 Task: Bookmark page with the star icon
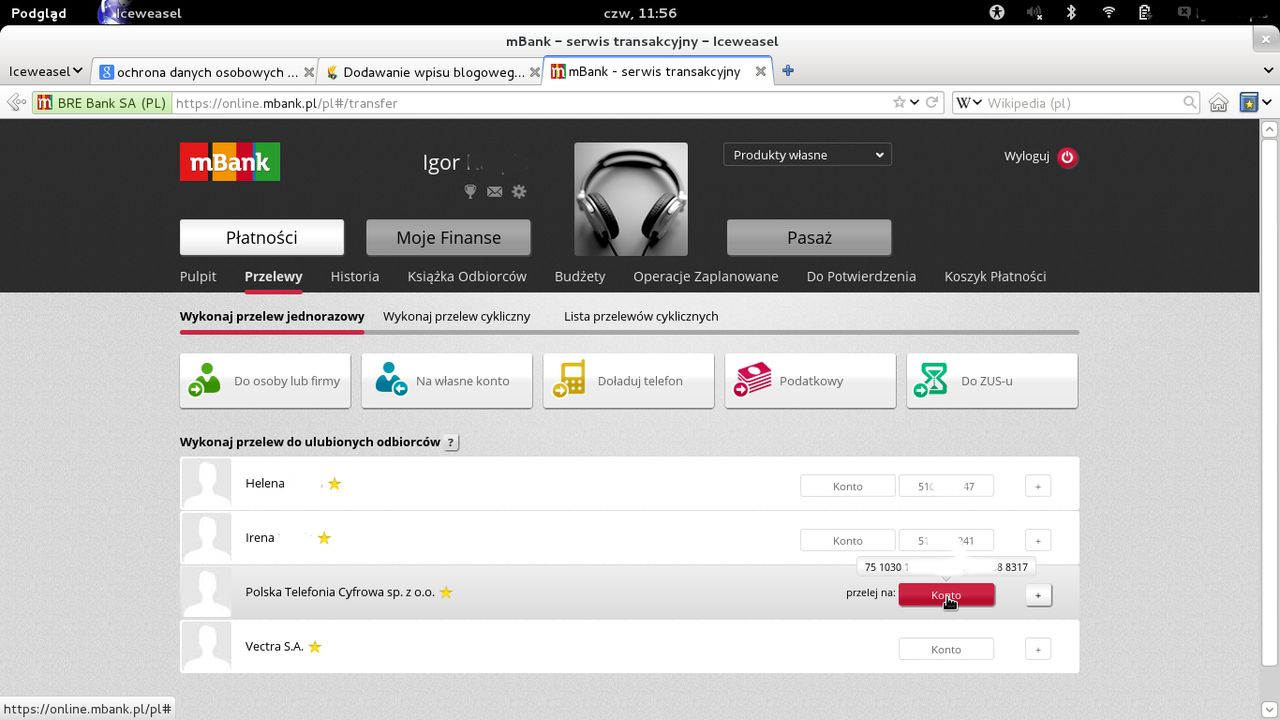(x=899, y=102)
